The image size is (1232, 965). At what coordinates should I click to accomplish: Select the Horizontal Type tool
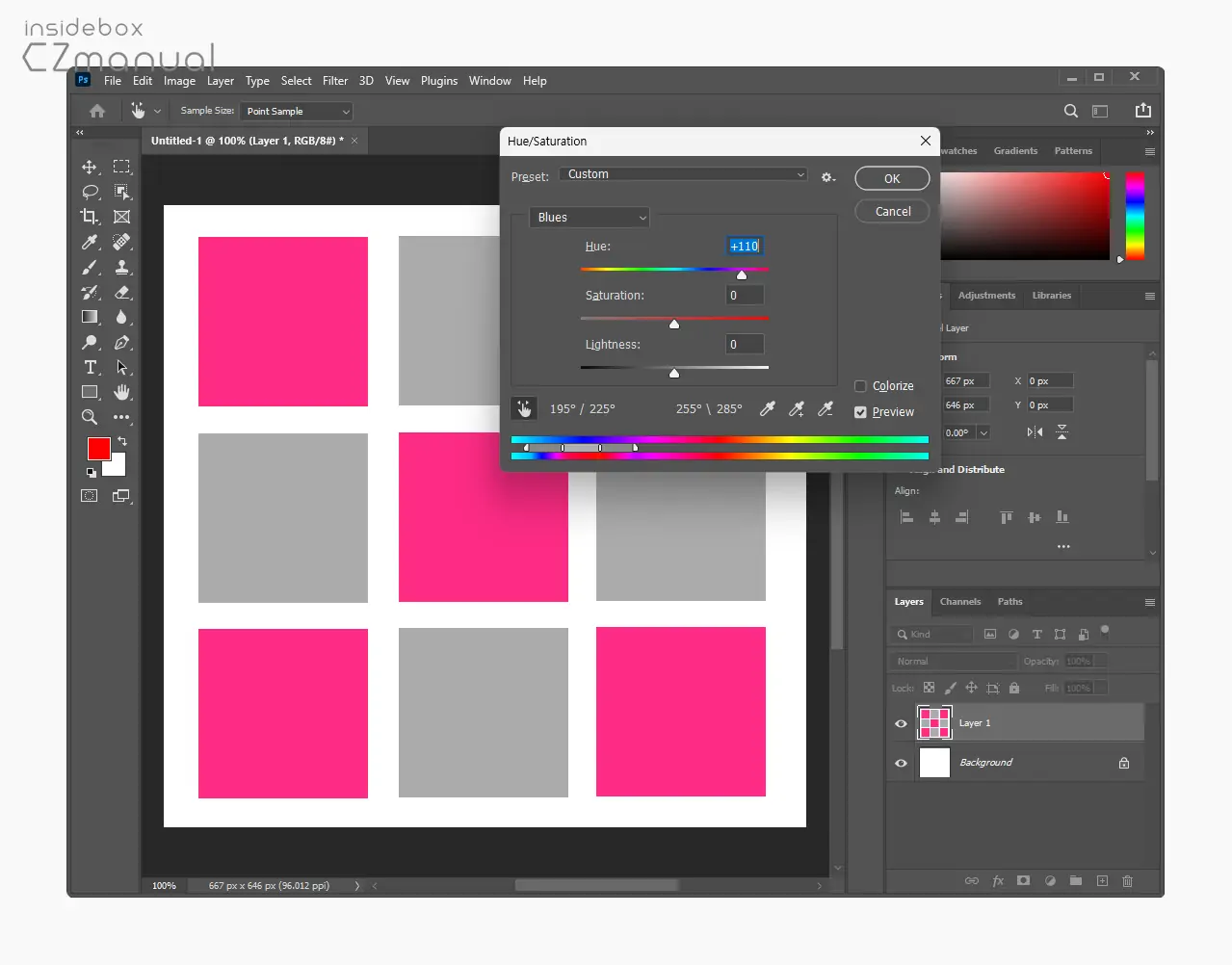90,367
